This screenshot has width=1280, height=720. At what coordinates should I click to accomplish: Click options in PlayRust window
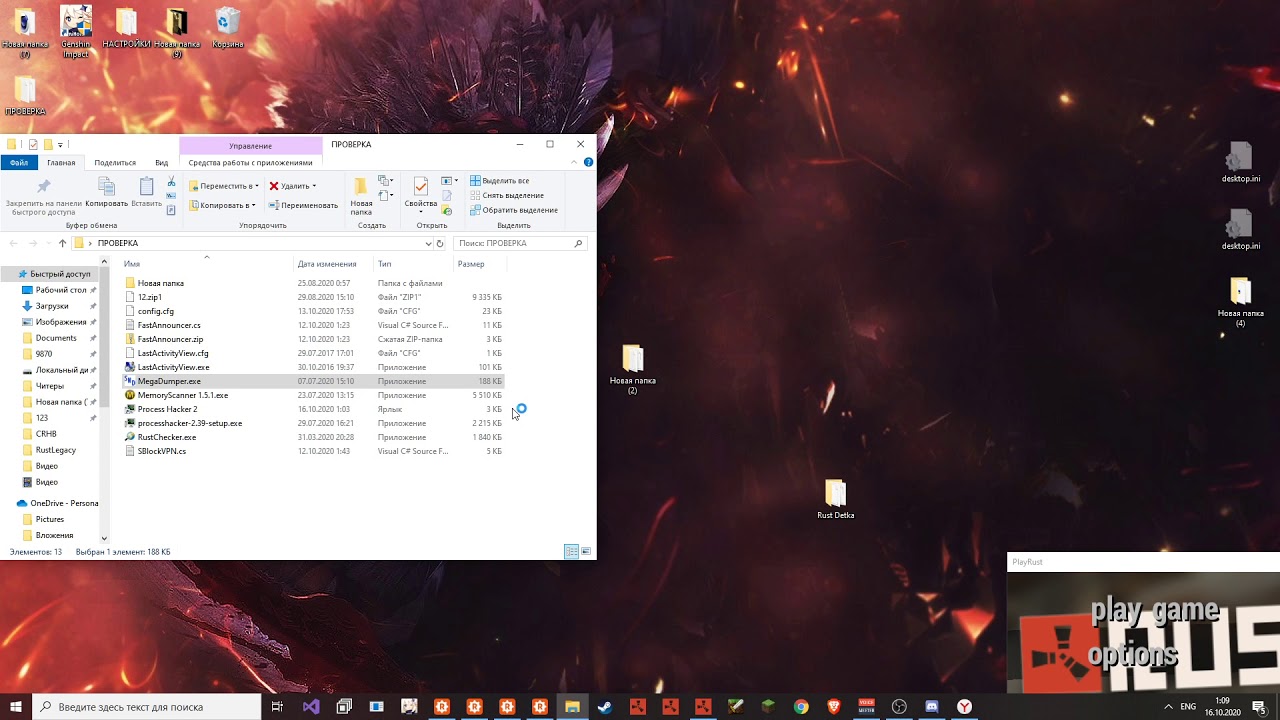[x=1133, y=655]
